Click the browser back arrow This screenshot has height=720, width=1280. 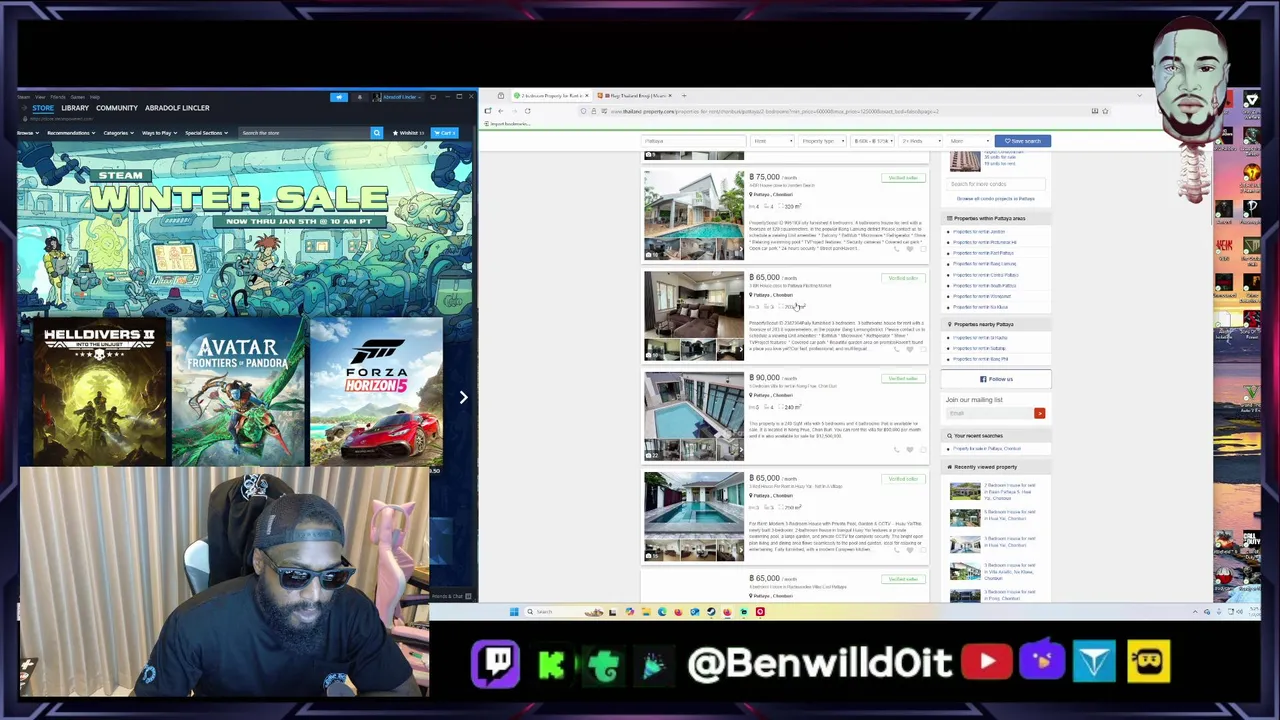click(x=500, y=111)
